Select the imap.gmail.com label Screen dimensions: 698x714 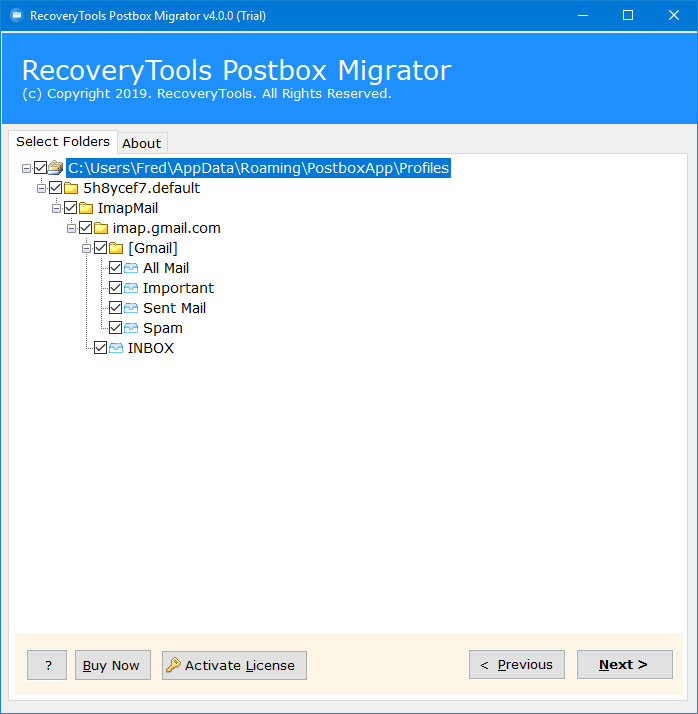167,228
